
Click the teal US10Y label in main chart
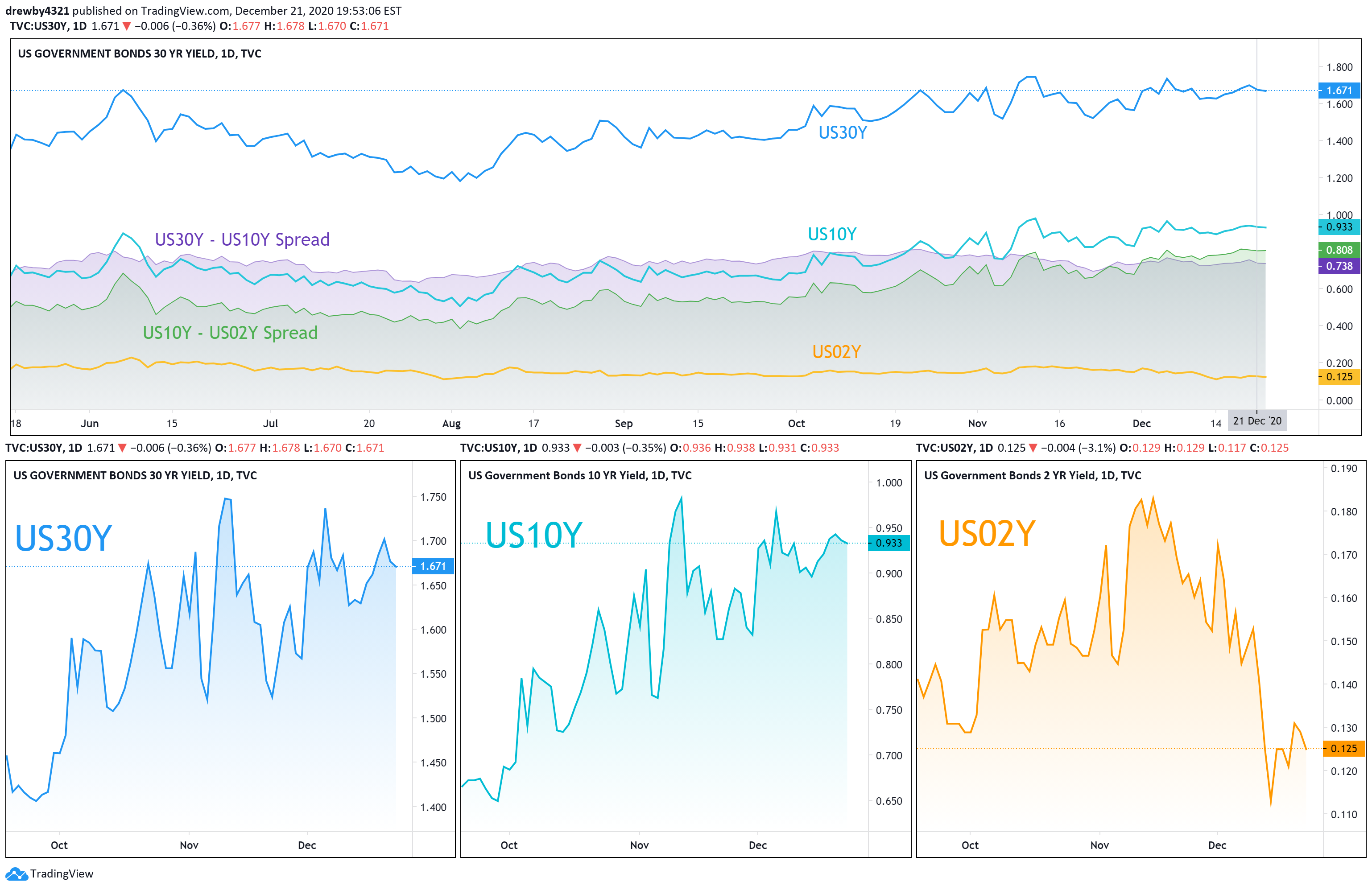(832, 234)
